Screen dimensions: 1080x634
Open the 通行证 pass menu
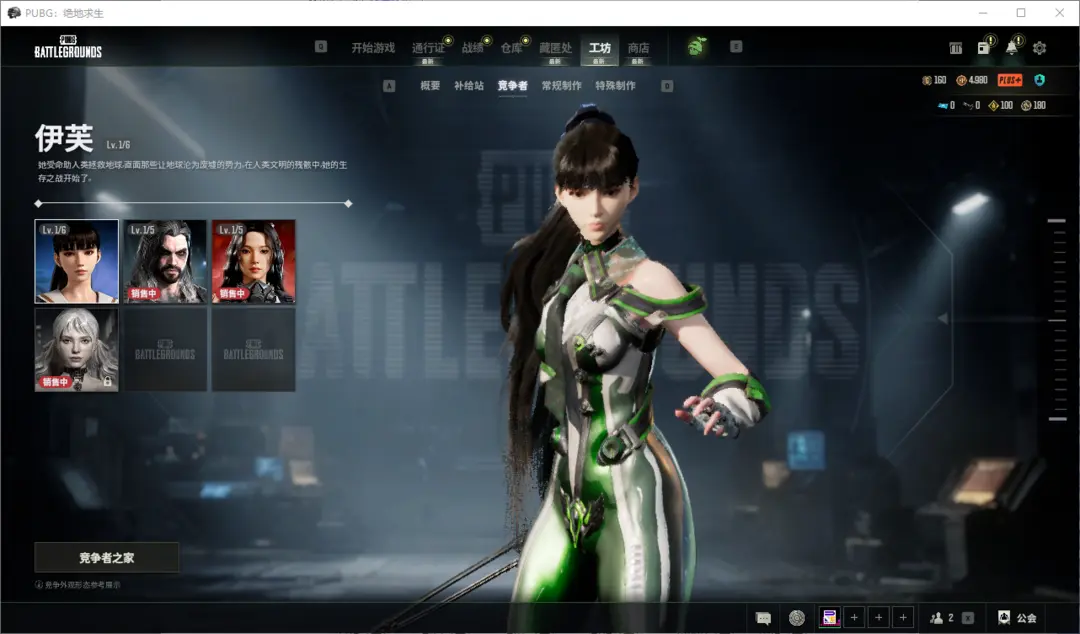(x=428, y=48)
